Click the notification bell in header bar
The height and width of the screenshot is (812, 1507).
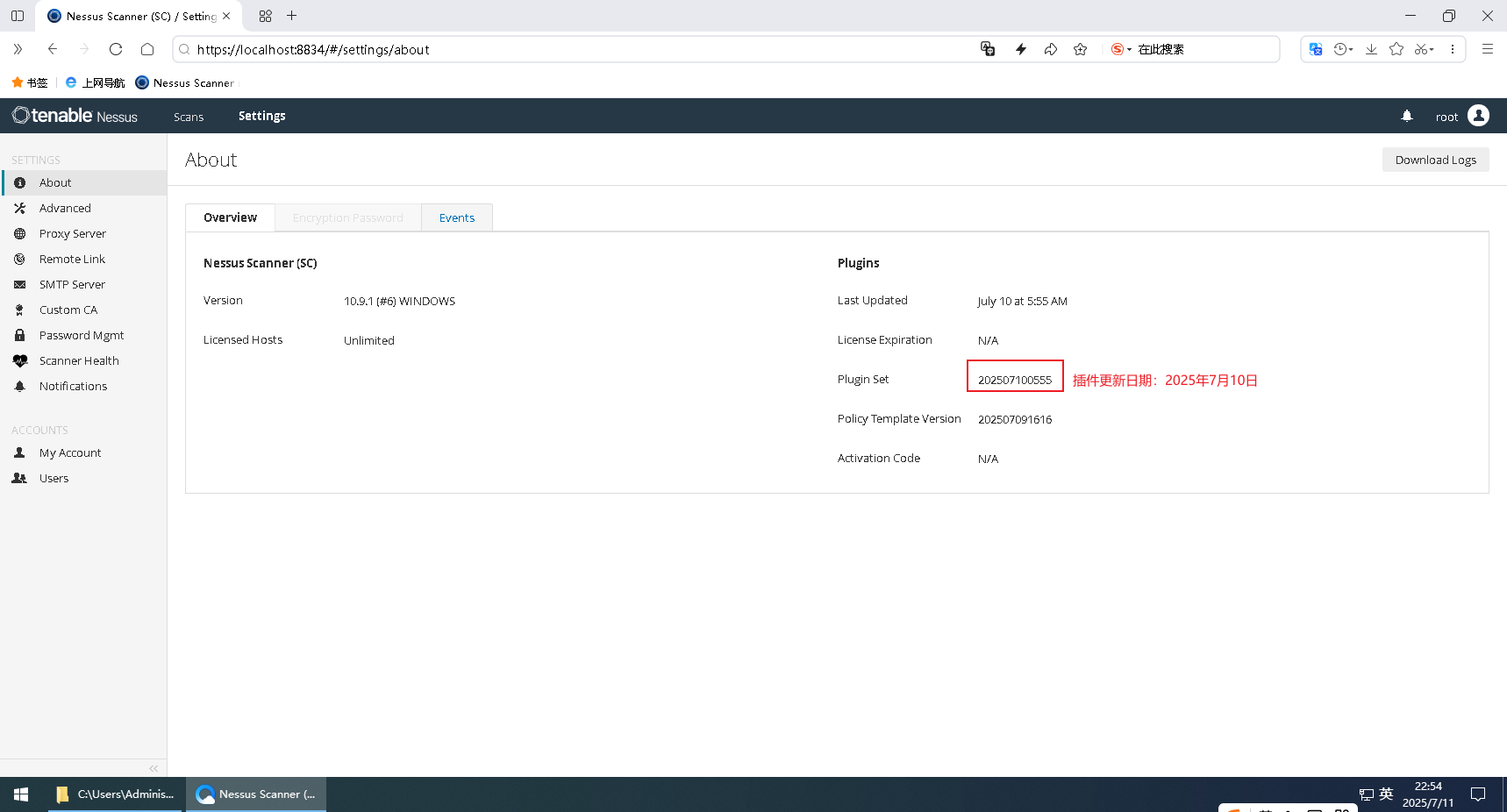pyautogui.click(x=1407, y=116)
